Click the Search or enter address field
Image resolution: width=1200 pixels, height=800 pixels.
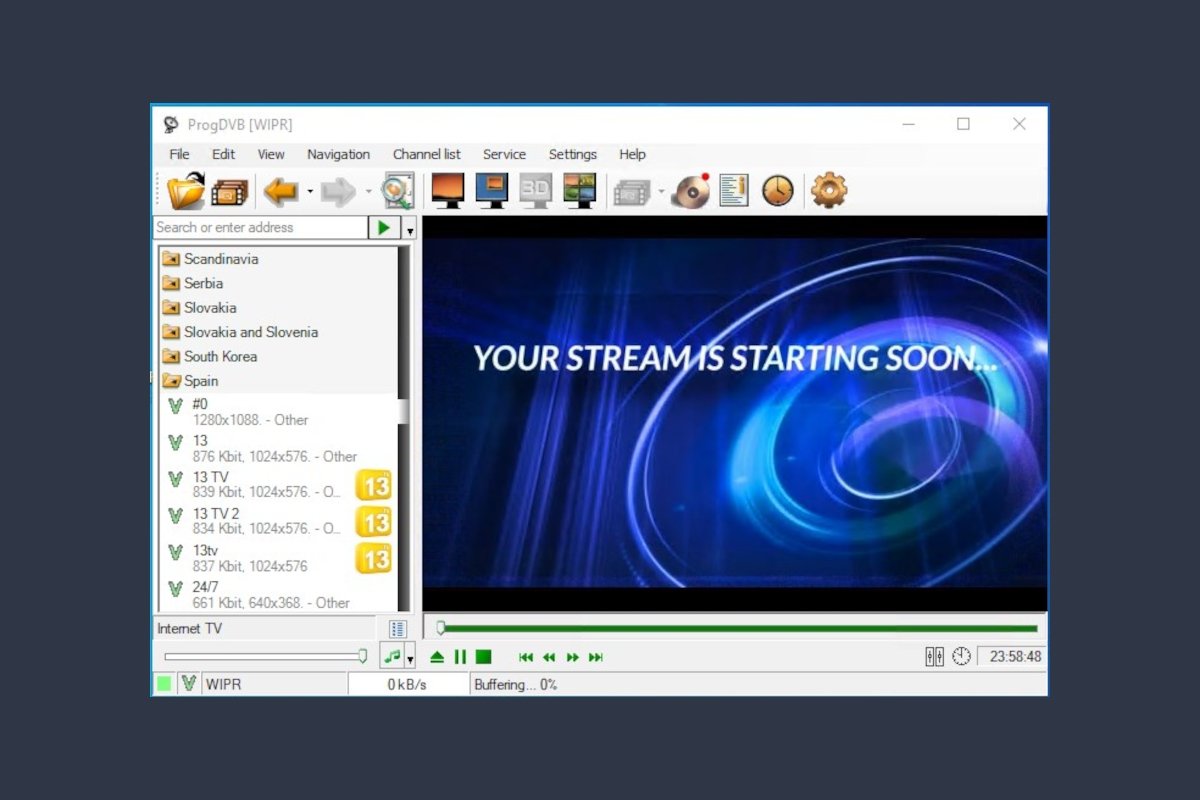[261, 228]
